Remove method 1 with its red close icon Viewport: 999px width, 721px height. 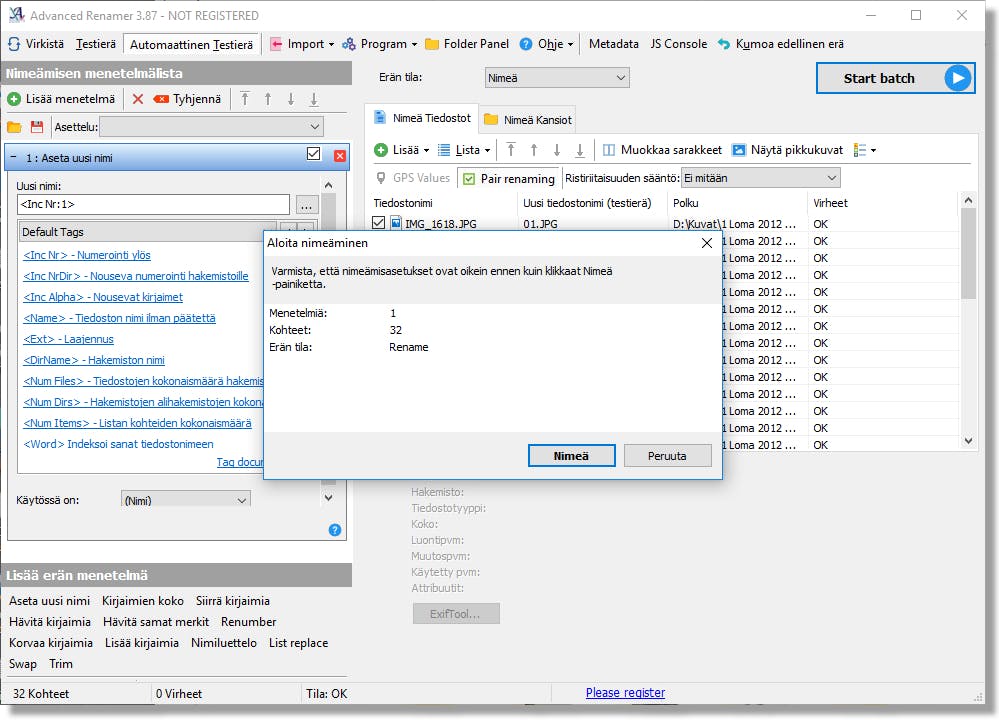(340, 155)
